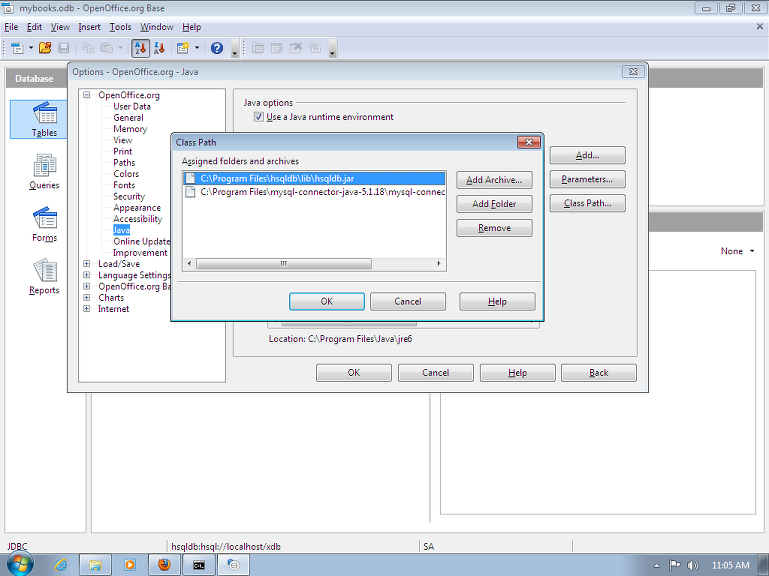Select the Copy toolbar icon
Viewport: 769px width, 576px height.
tap(88, 48)
